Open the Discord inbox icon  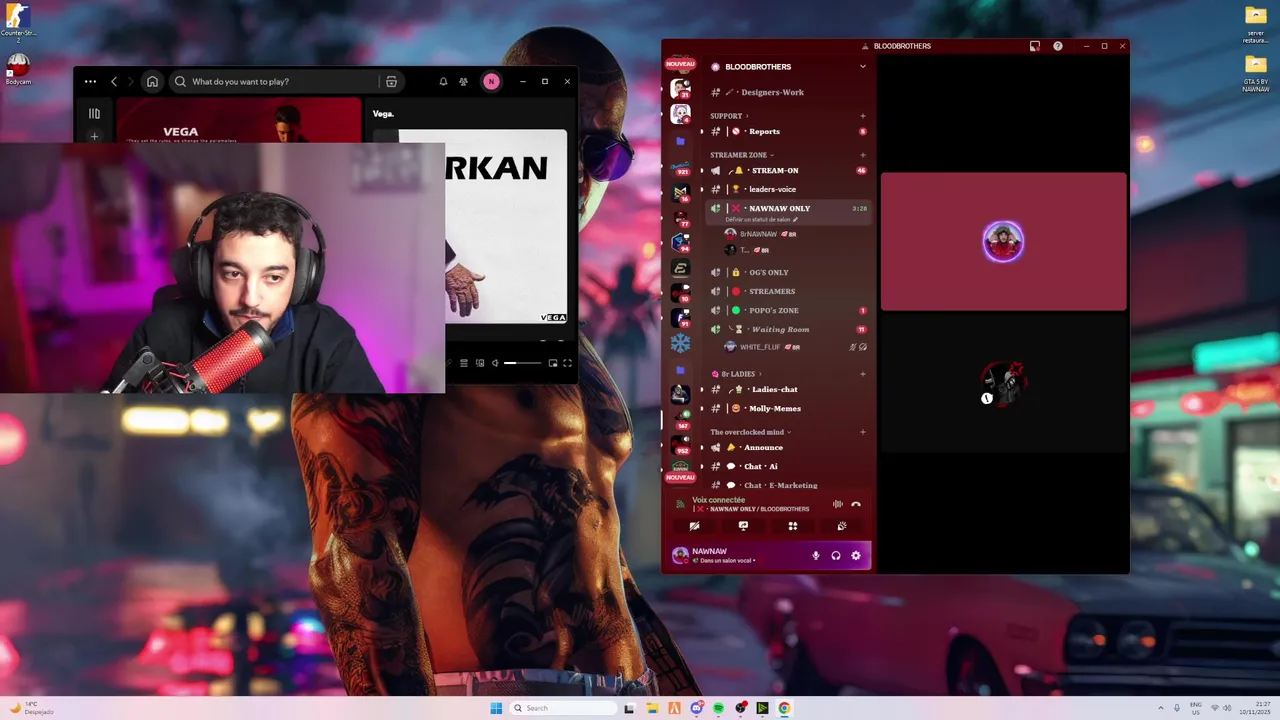(1035, 46)
